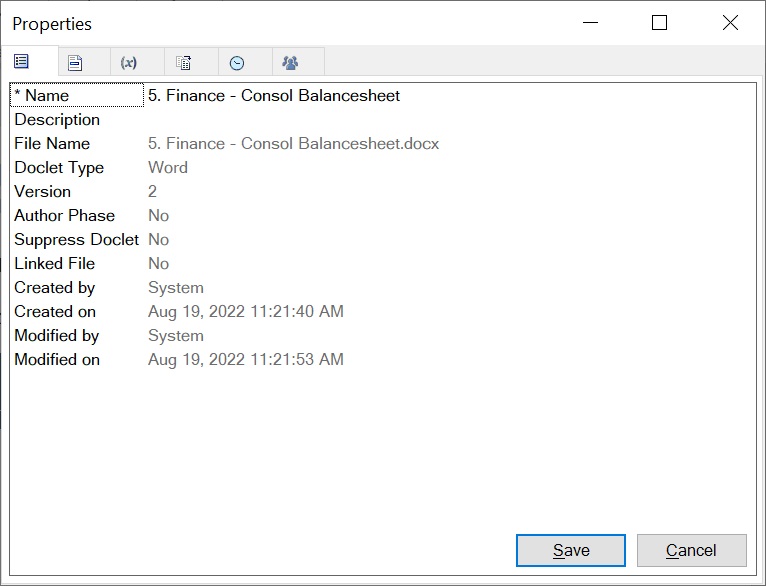The width and height of the screenshot is (766, 586).
Task: Click the Linked File 'No' value
Action: click(159, 263)
